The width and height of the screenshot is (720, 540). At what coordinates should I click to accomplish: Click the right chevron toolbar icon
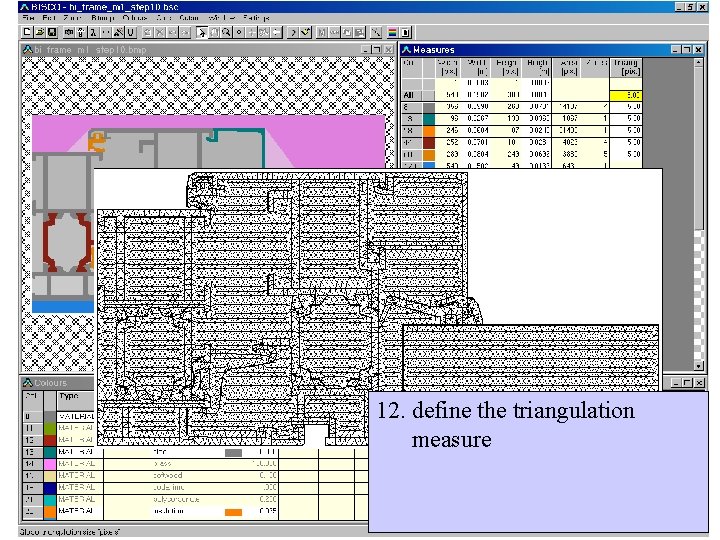292,32
